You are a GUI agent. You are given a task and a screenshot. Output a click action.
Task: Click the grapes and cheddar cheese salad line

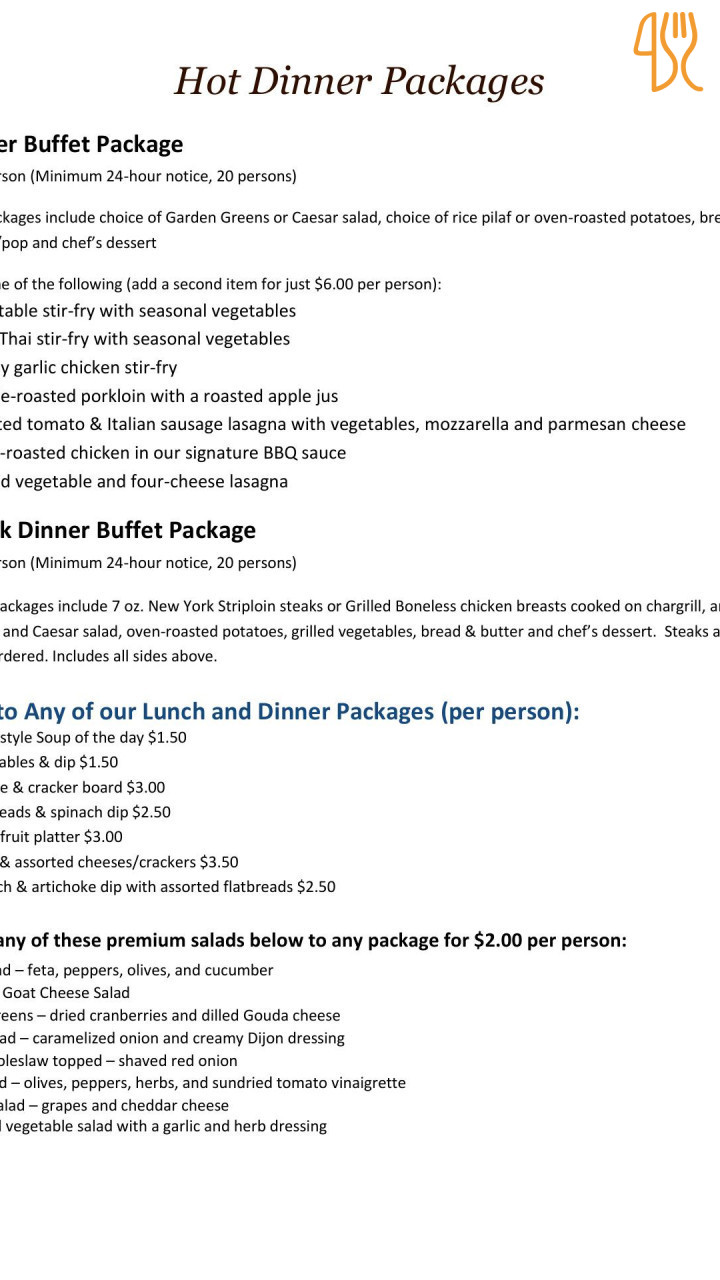(115, 1105)
